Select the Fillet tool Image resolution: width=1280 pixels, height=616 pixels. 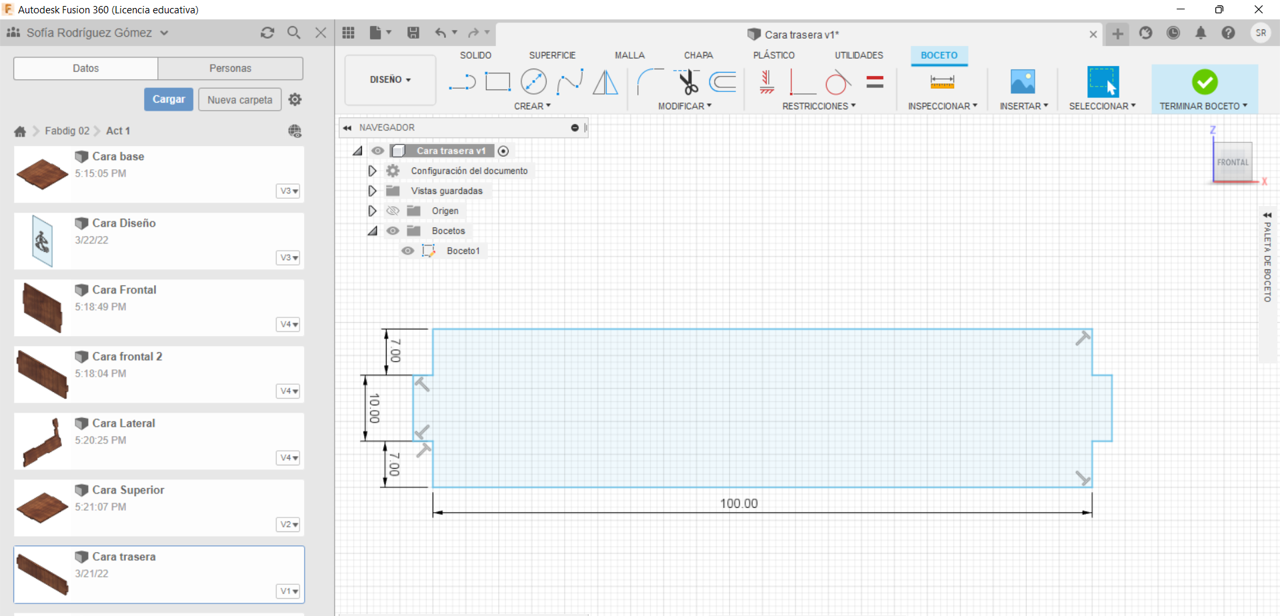(651, 82)
